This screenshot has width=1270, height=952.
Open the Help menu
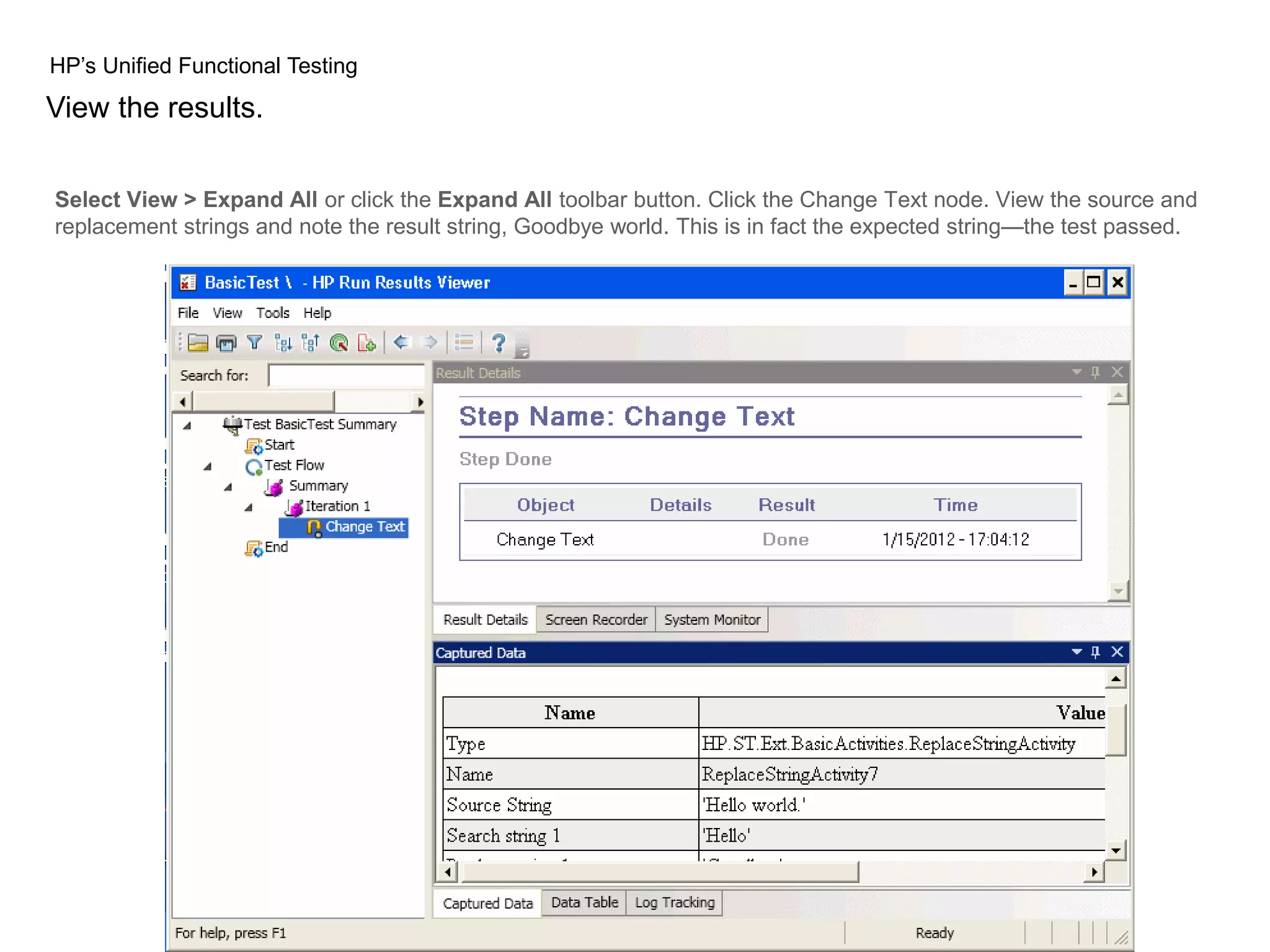[x=317, y=313]
